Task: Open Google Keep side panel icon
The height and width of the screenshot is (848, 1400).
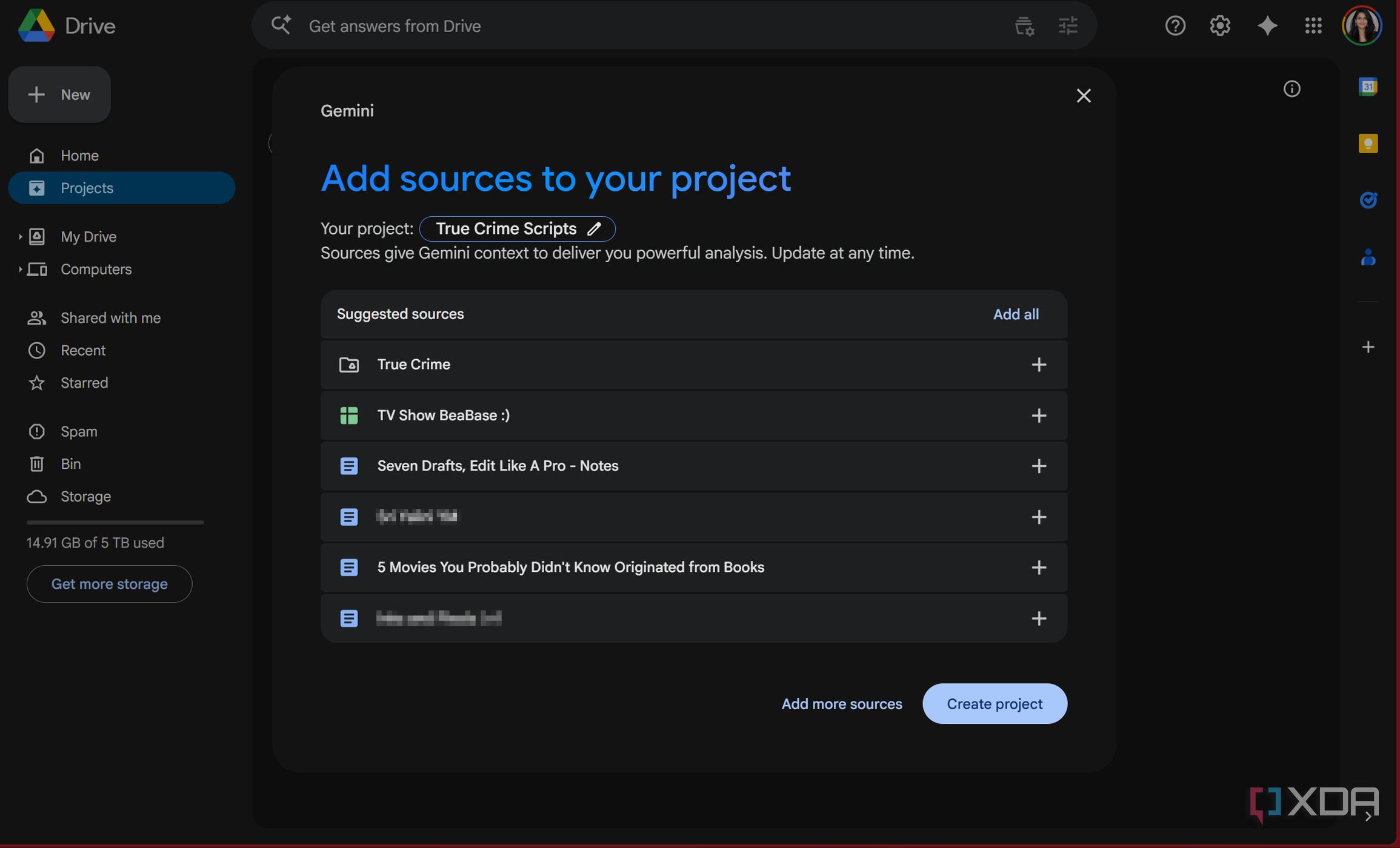Action: click(1368, 144)
